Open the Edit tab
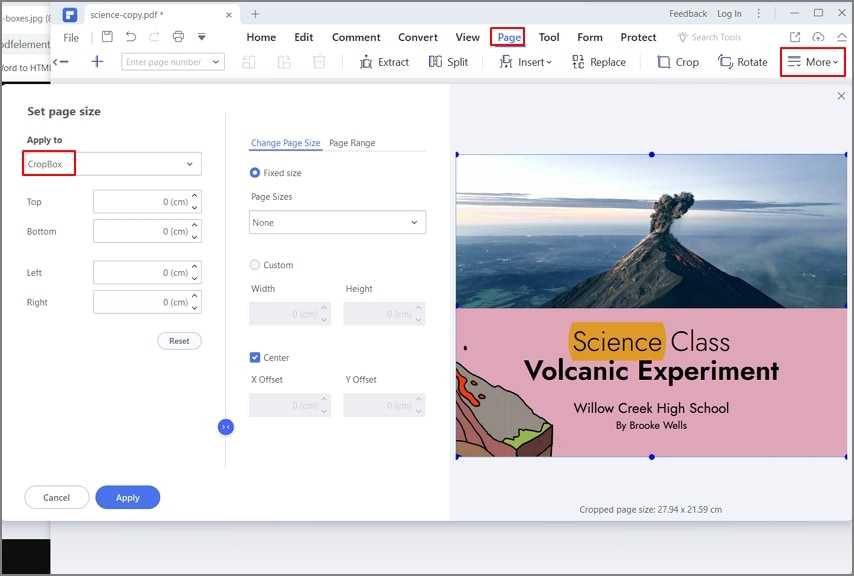The image size is (854, 576). point(303,37)
